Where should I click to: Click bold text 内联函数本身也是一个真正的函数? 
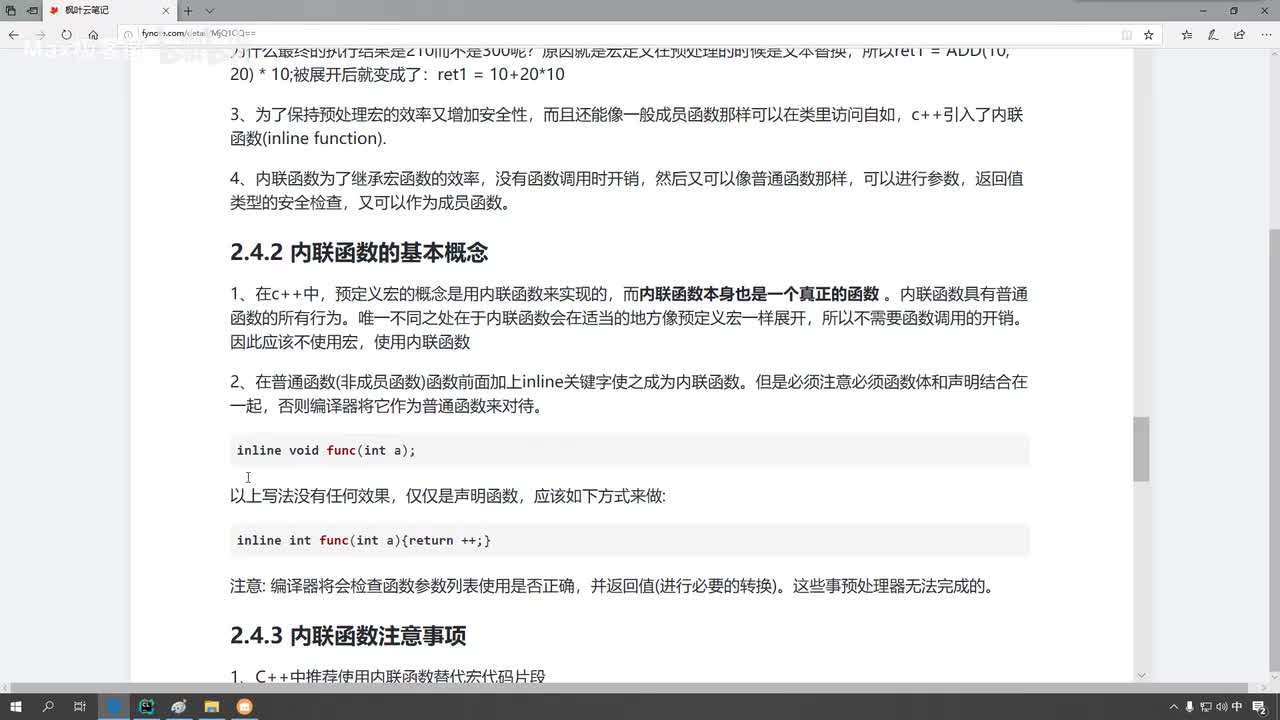point(759,294)
